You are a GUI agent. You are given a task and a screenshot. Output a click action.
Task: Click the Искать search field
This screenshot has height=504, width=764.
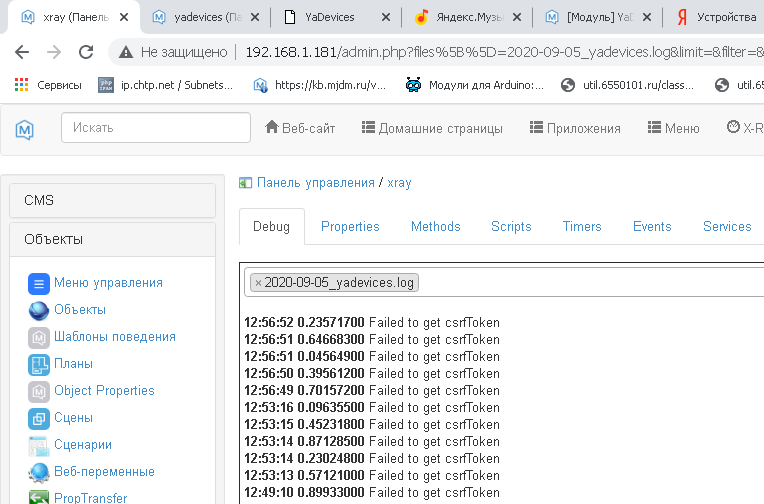point(156,127)
